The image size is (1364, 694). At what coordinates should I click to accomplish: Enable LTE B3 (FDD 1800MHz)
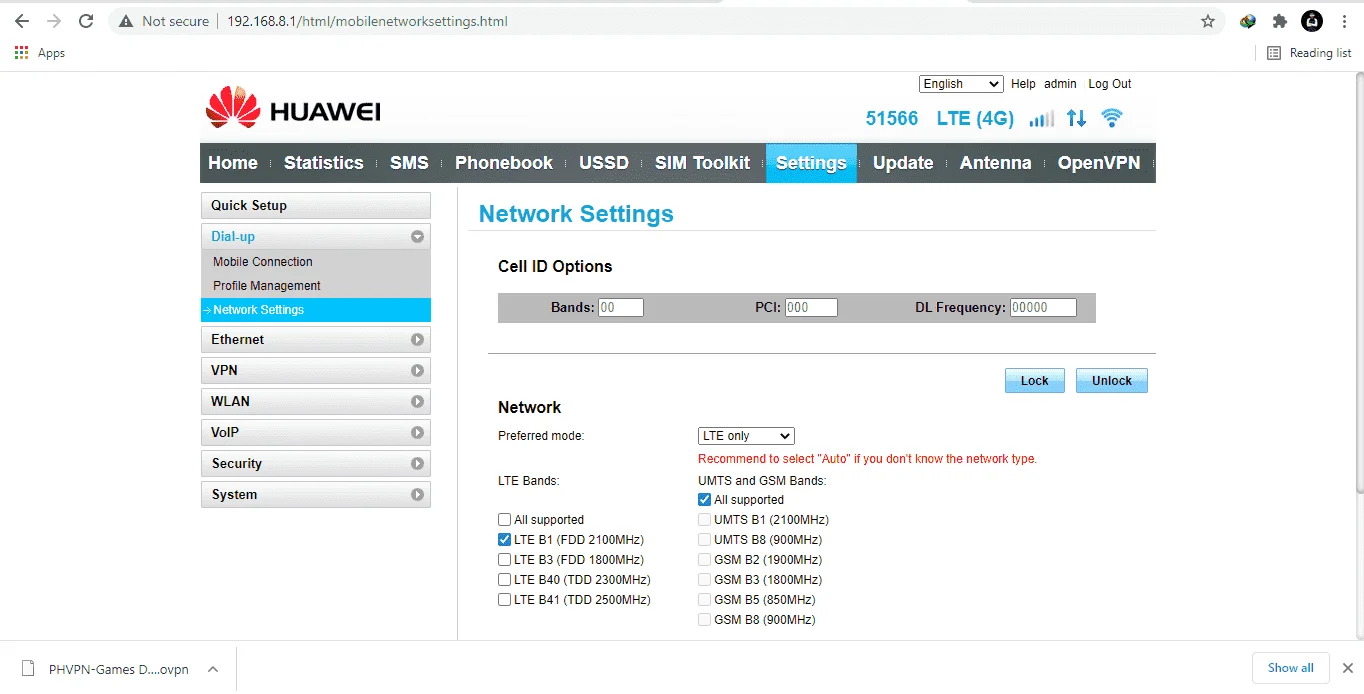click(x=505, y=560)
